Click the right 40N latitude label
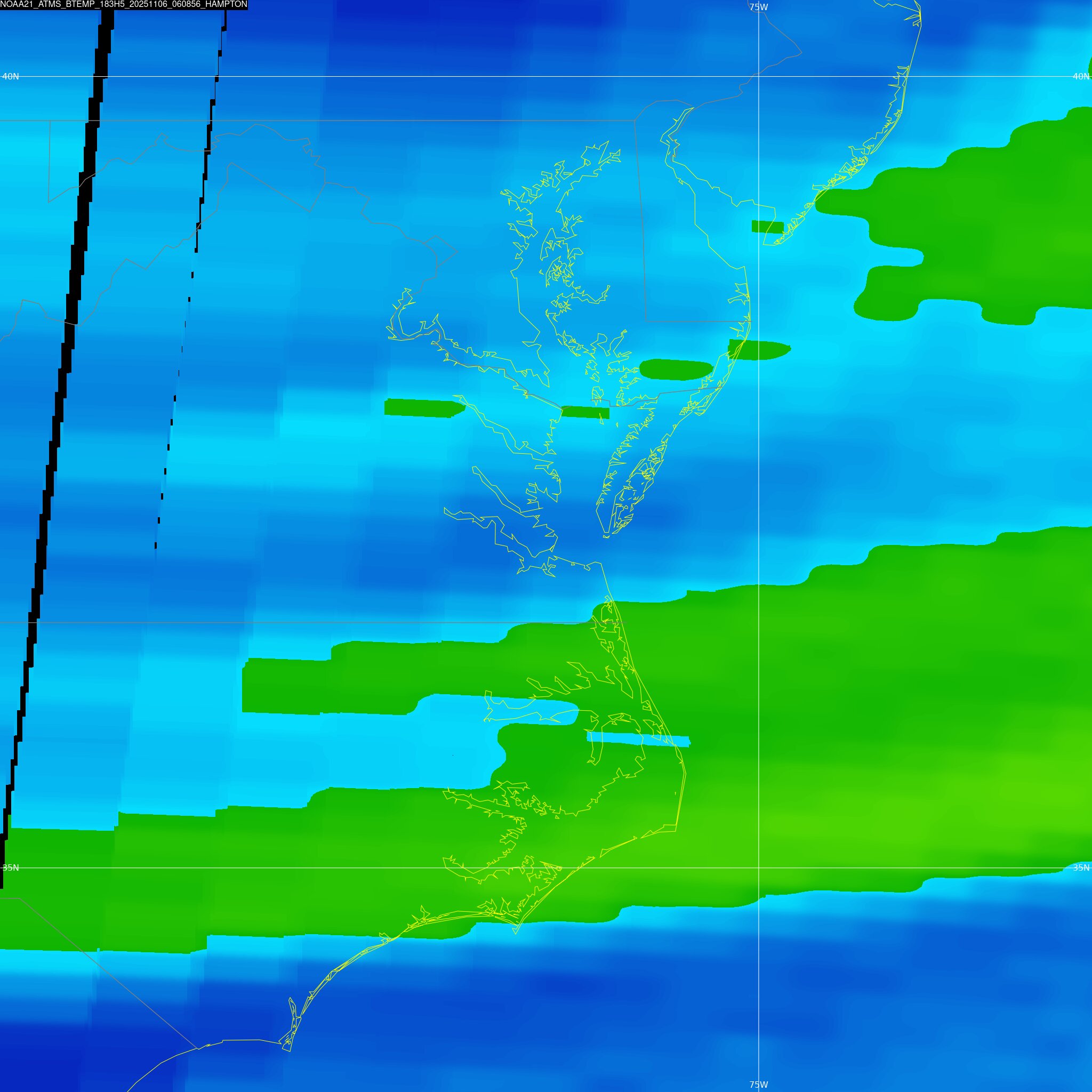Screen dimensions: 1092x1092 tap(1081, 76)
